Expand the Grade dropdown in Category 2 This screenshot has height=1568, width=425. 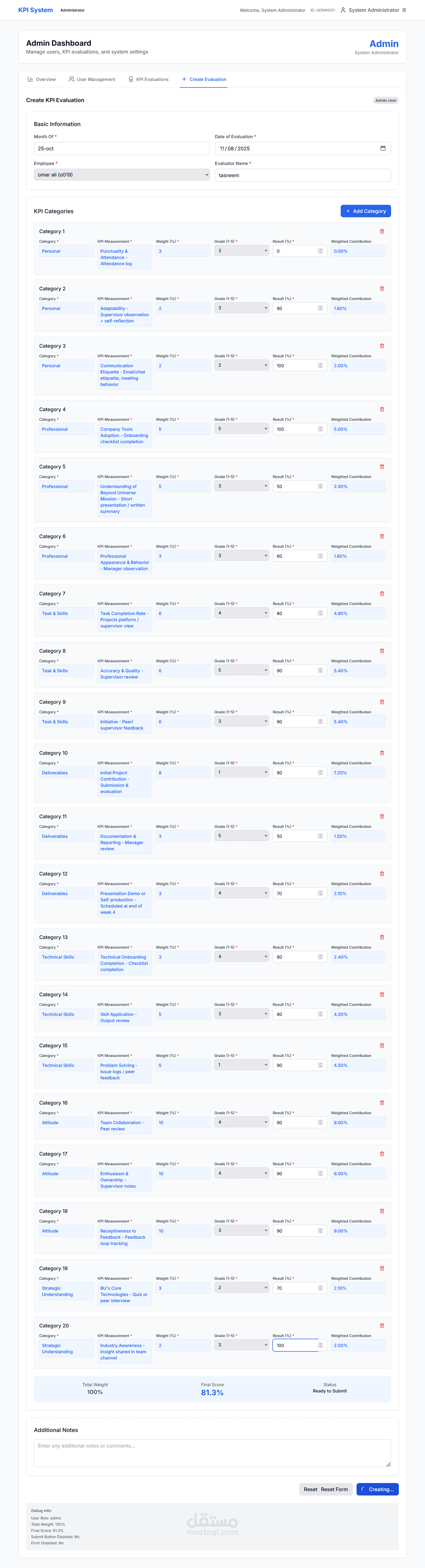(x=241, y=308)
